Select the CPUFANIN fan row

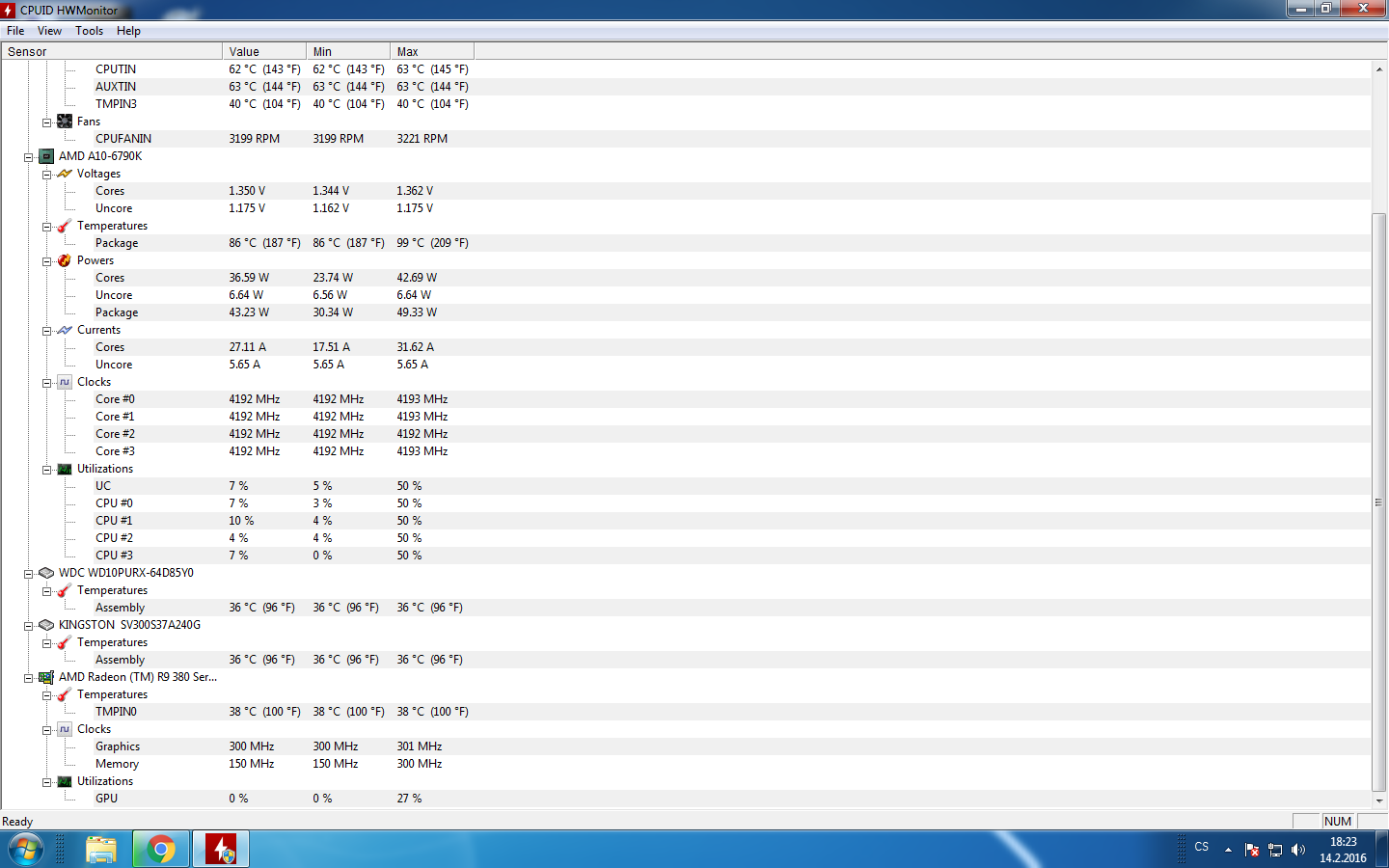pos(686,139)
